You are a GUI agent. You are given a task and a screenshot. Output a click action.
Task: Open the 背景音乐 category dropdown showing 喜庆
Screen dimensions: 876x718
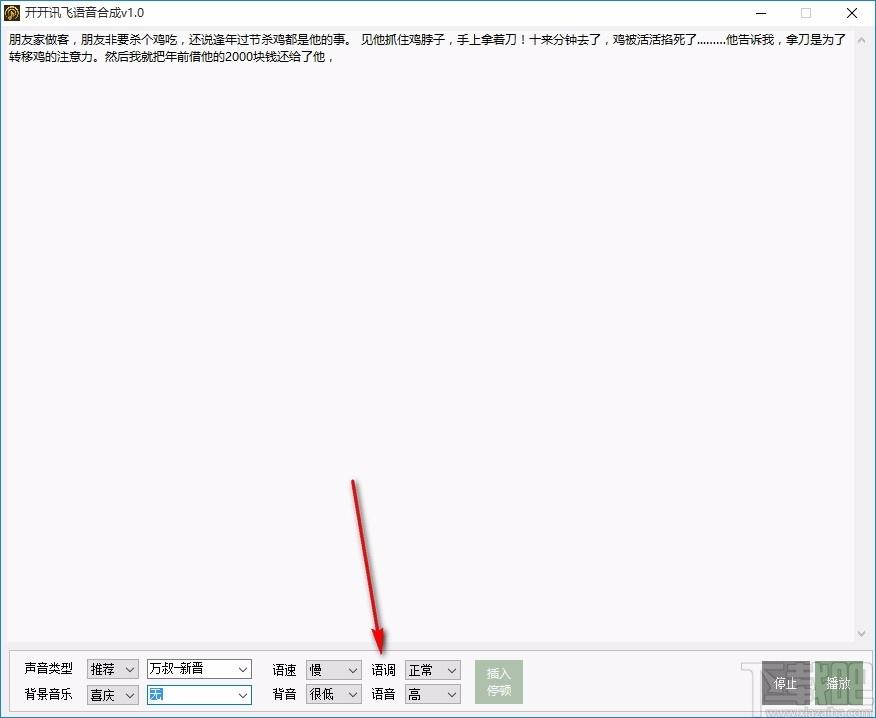[113, 695]
